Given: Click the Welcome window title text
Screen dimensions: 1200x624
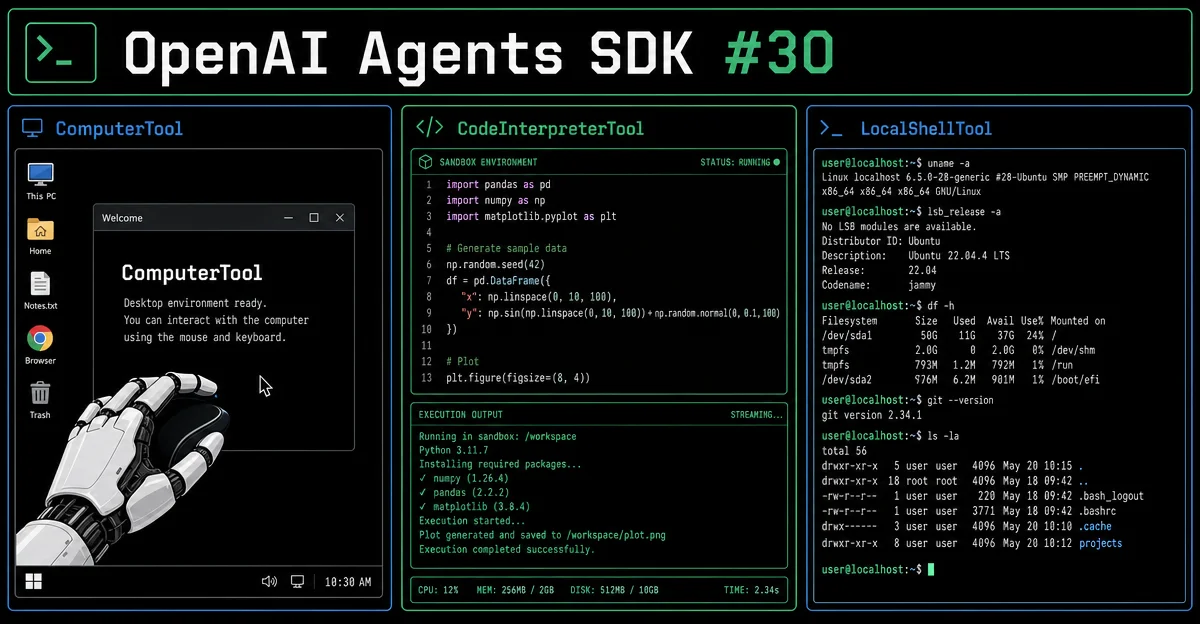Looking at the screenshot, I should coord(122,218).
